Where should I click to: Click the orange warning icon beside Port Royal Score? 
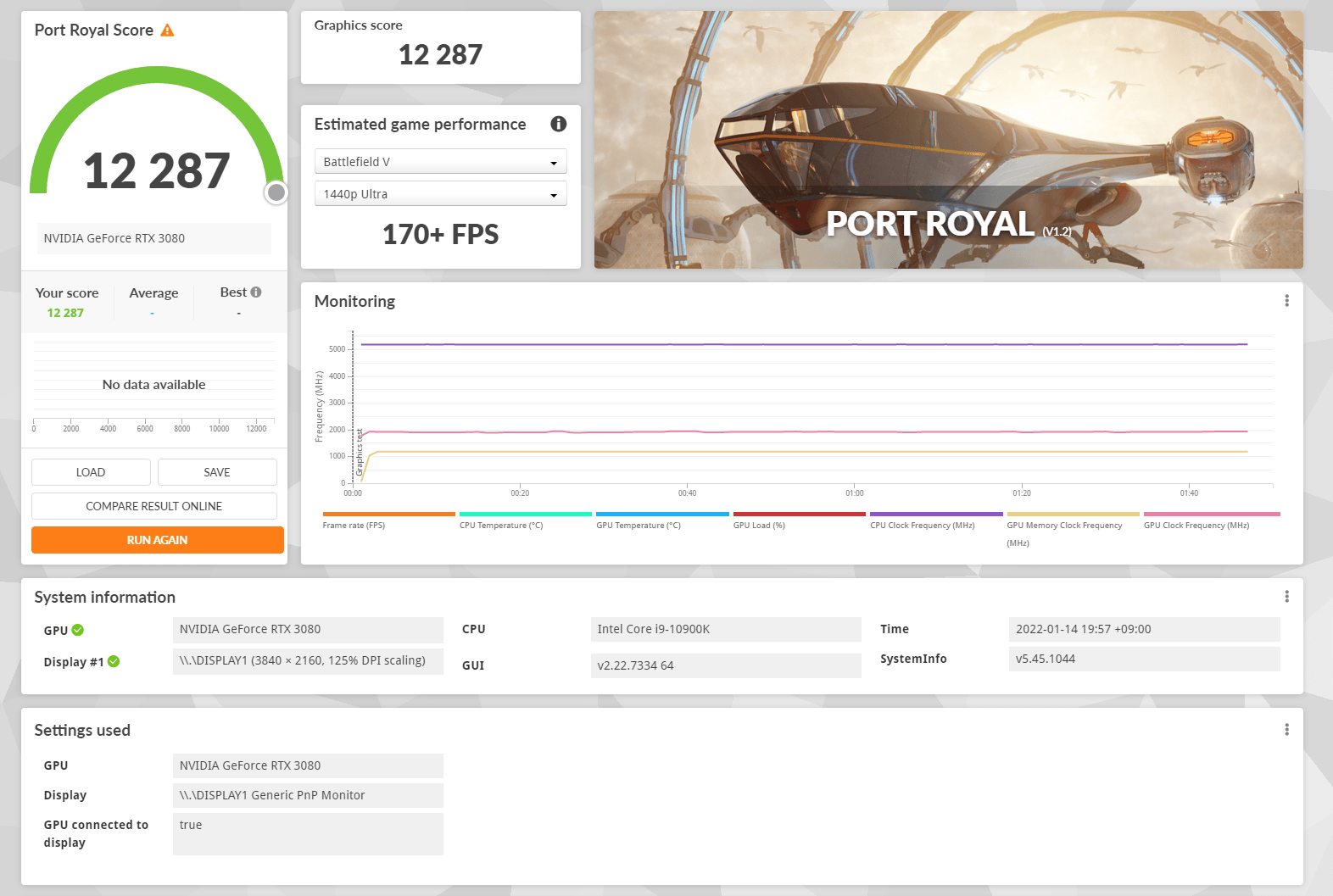pyautogui.click(x=167, y=31)
